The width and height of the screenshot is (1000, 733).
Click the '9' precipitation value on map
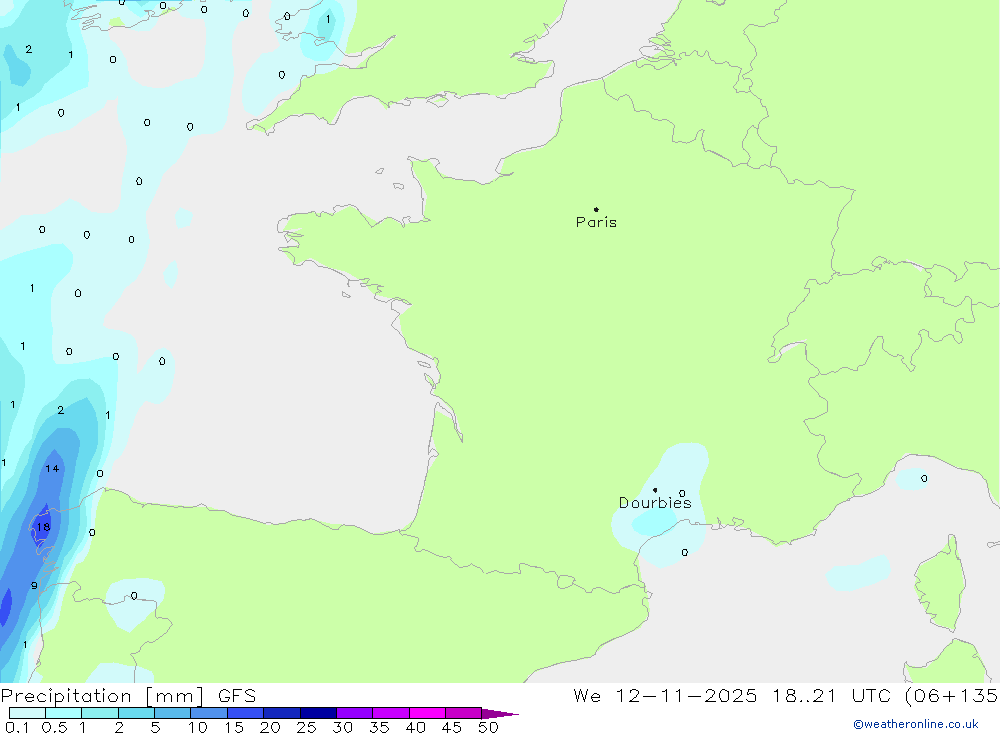pos(34,586)
